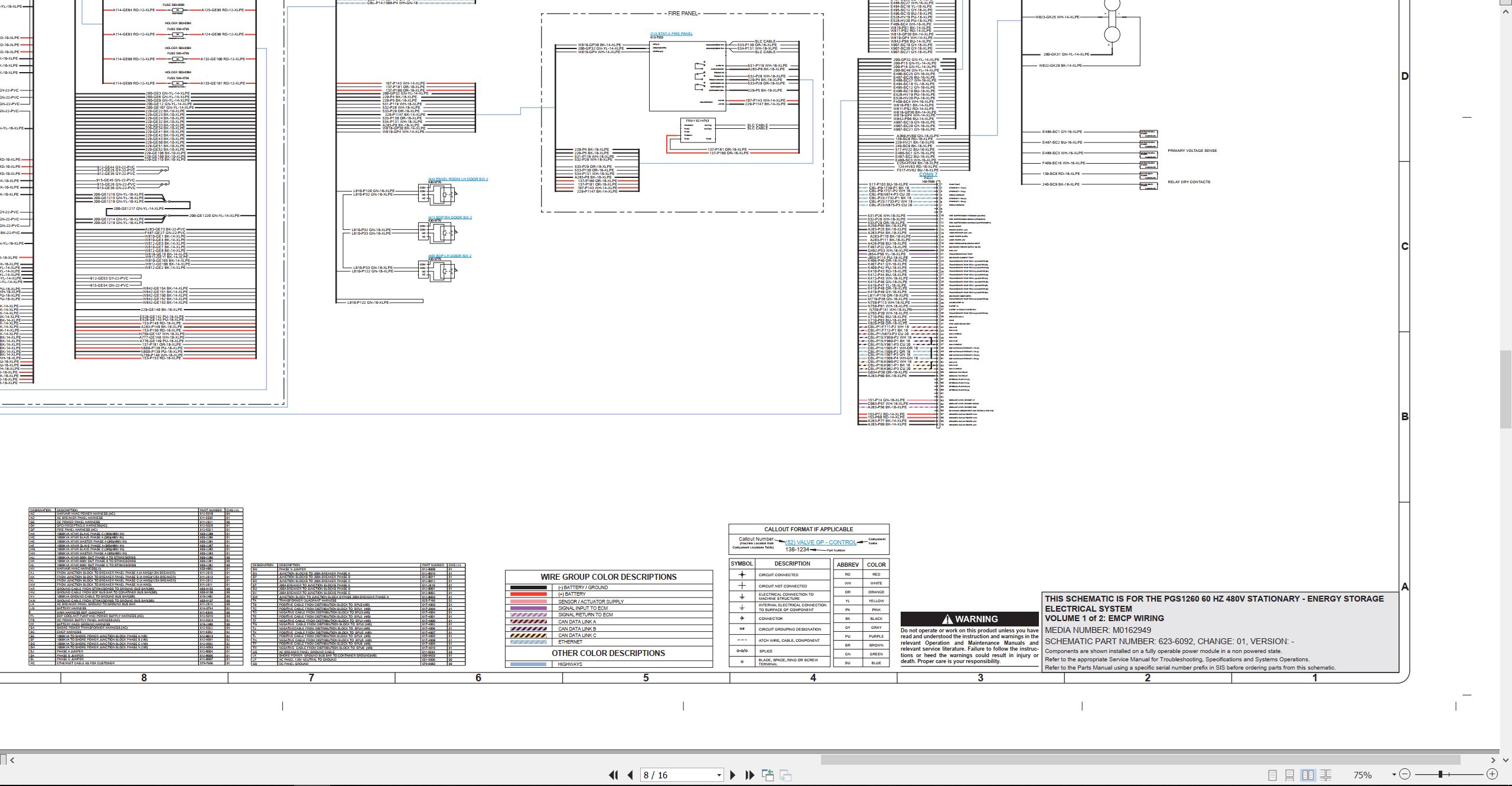Click the SENSOR / ACTUATOR SUPPLY pink swatch
This screenshot has width=1512, height=786.
528,601
